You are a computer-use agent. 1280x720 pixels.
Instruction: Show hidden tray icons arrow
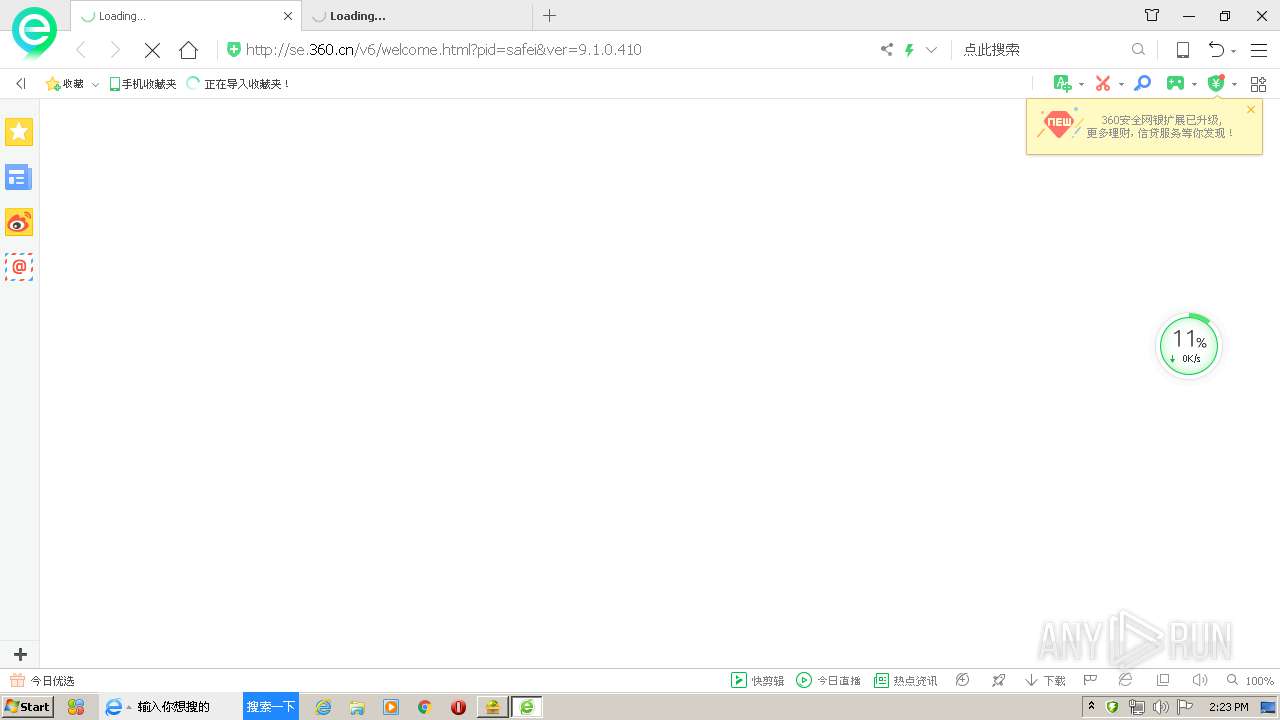1091,706
